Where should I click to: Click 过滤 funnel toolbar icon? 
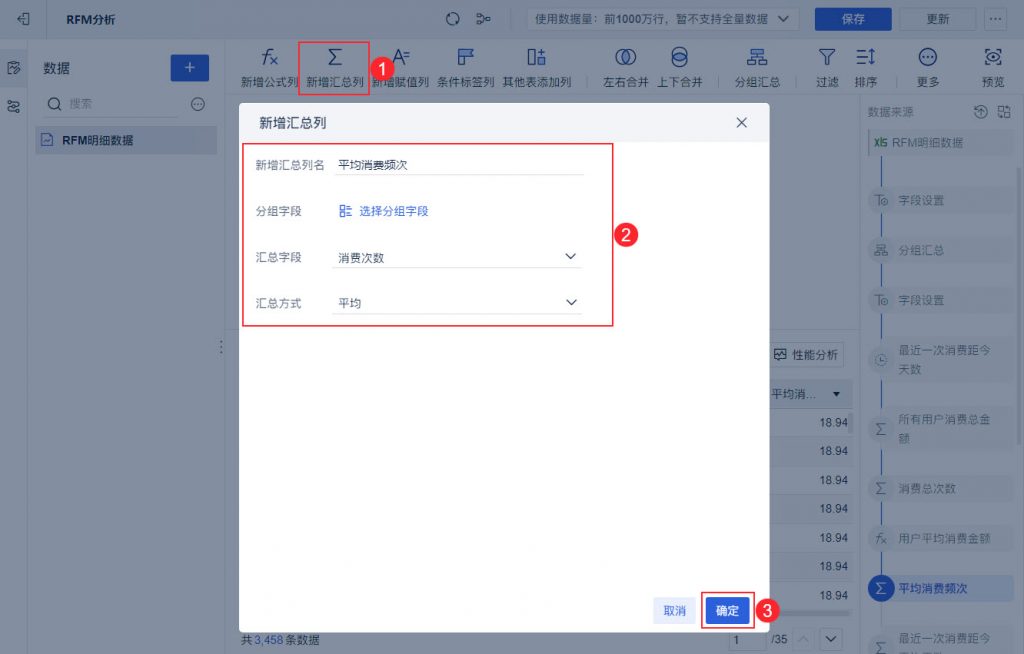(827, 68)
